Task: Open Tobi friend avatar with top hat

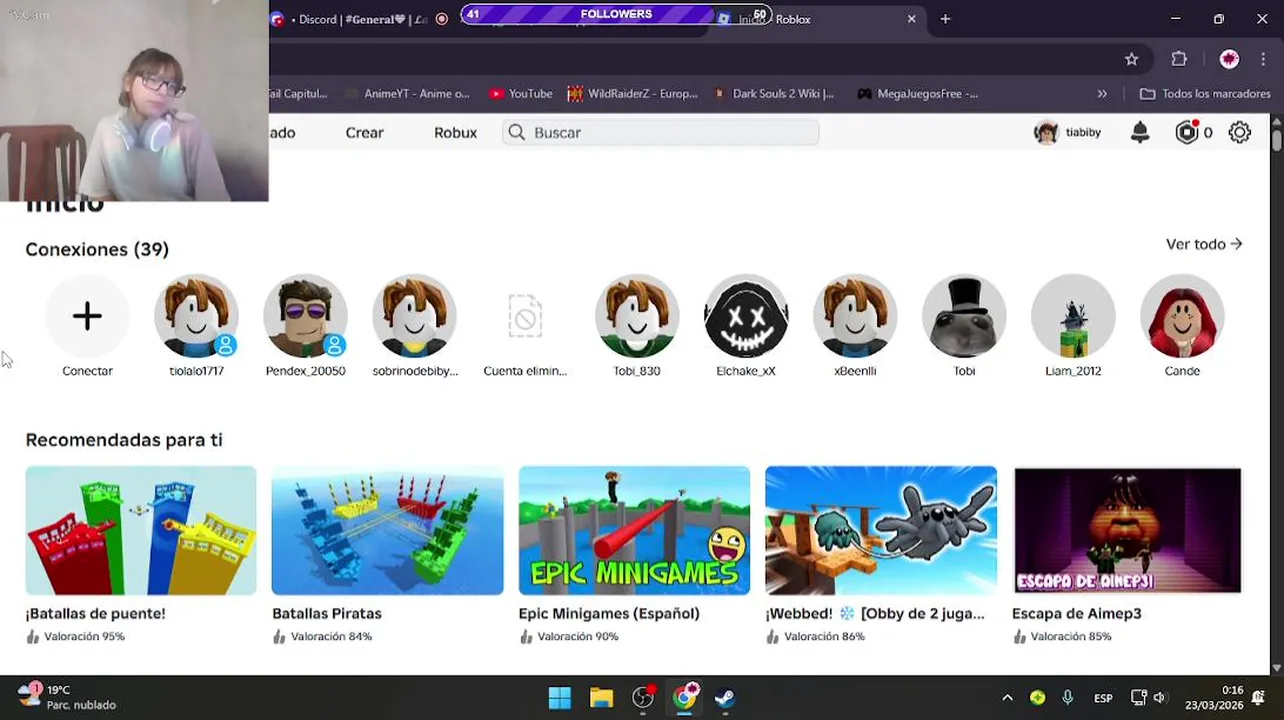Action: (x=964, y=316)
